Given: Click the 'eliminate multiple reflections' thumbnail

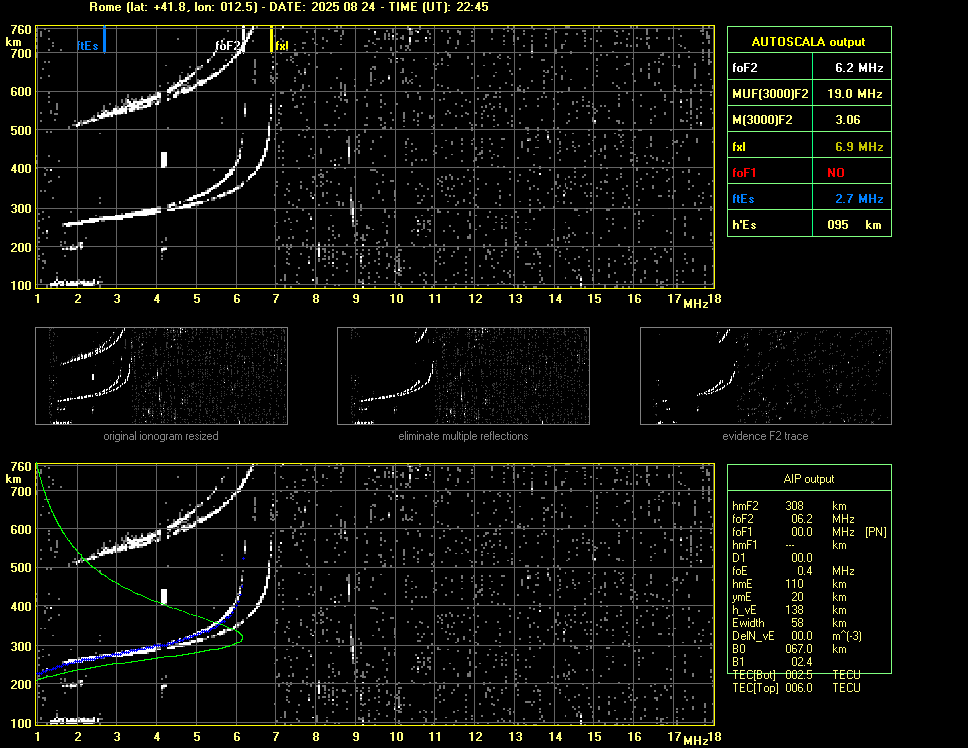Looking at the screenshot, I should [x=463, y=376].
